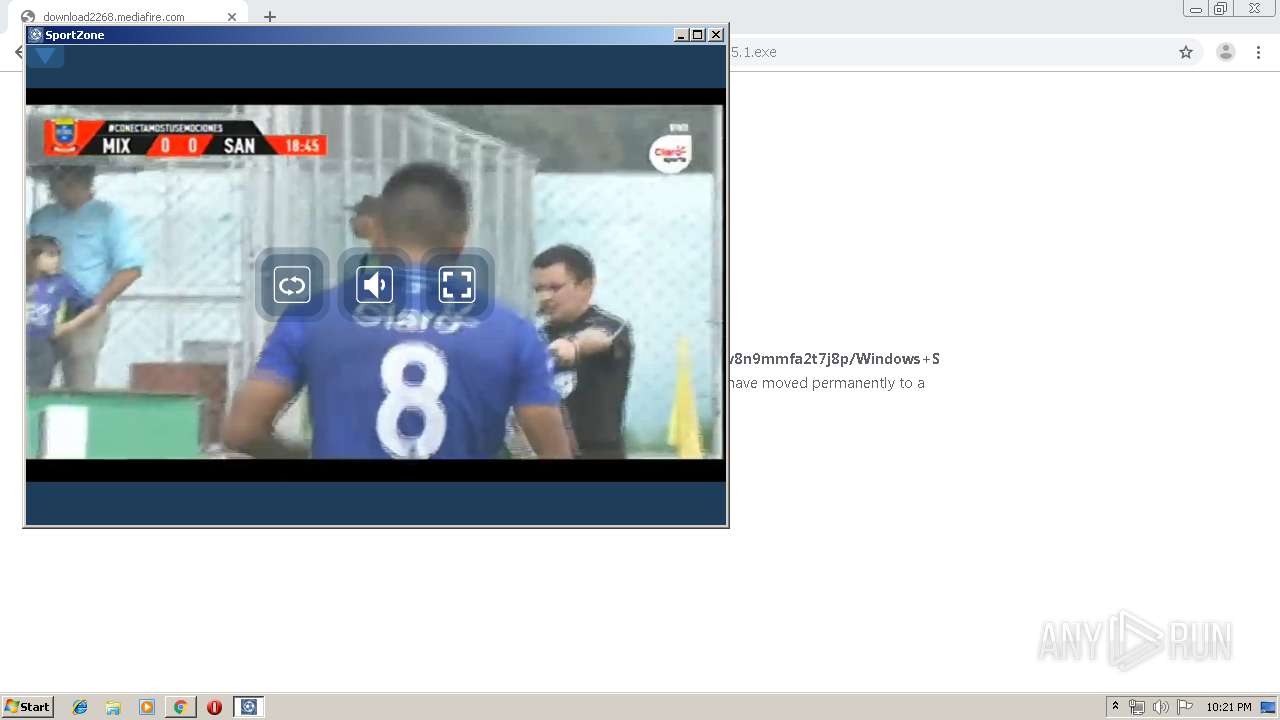
Task: Open the SportZone dropdown triangle menu
Action: 45,56
